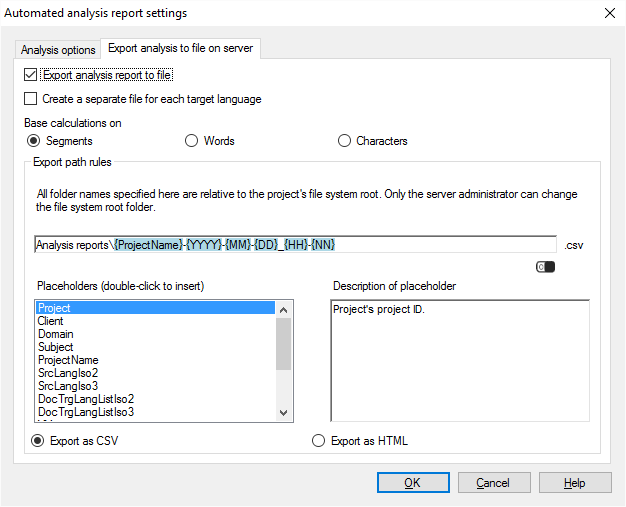
Task: Click Cancel to discard changes
Action: tap(493, 483)
